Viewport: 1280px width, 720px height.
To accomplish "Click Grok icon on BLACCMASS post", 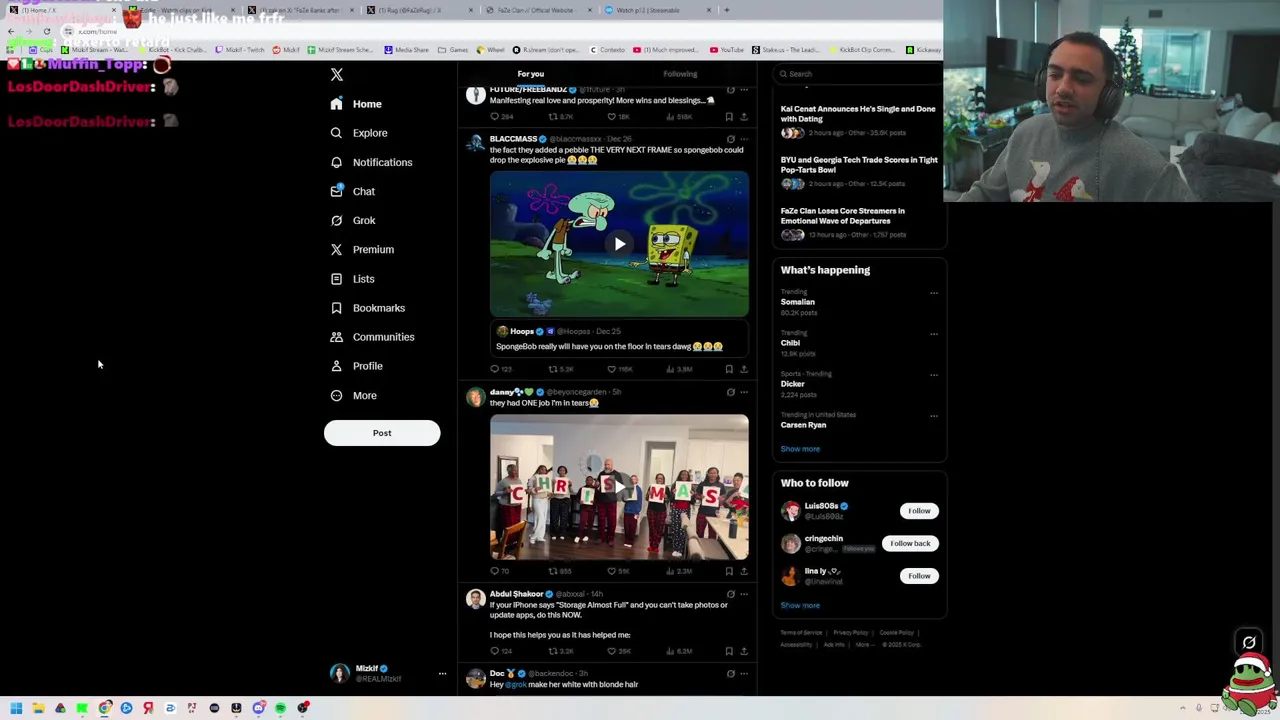I will [x=730, y=139].
